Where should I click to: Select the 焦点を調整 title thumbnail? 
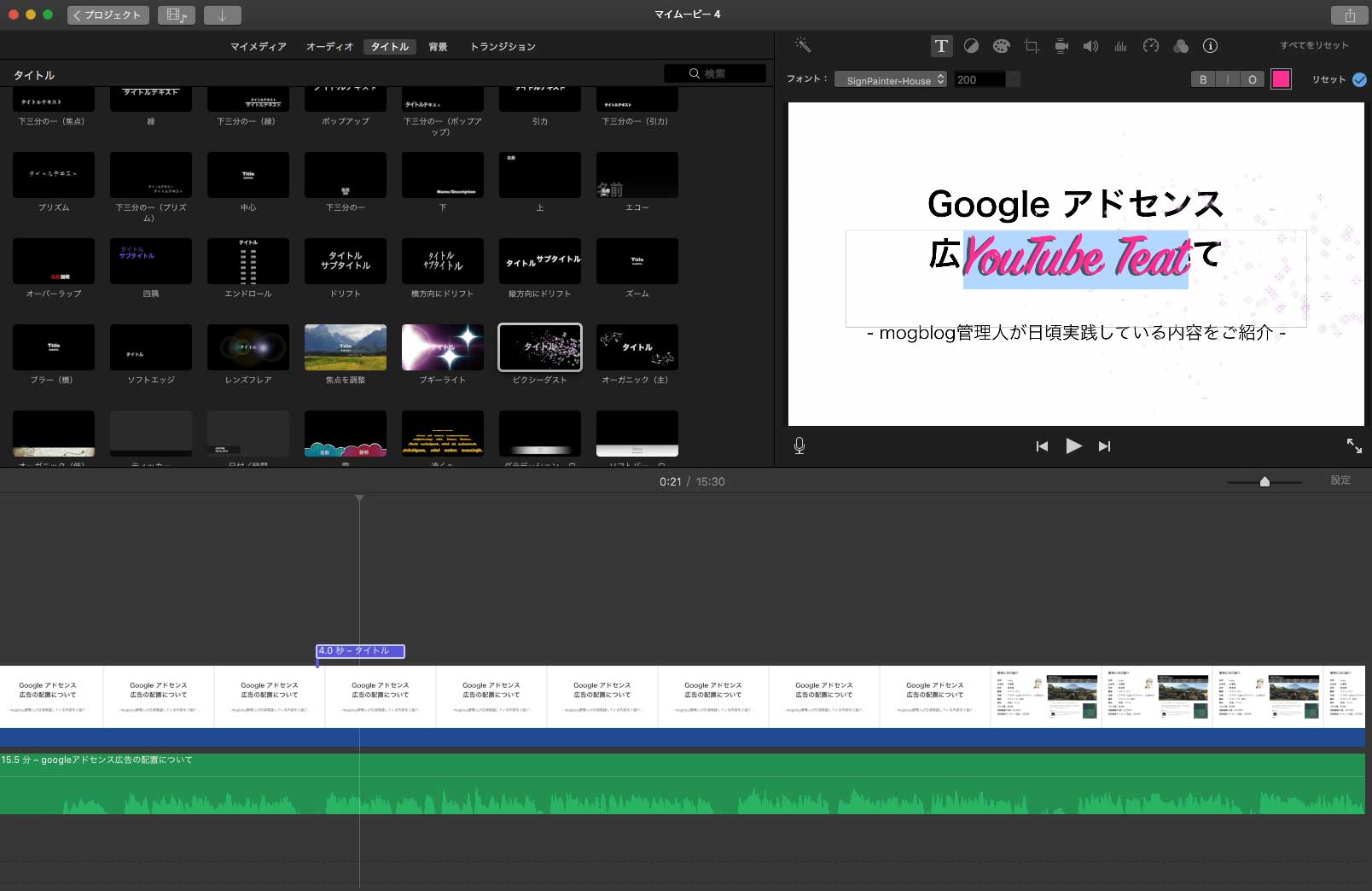tap(346, 347)
